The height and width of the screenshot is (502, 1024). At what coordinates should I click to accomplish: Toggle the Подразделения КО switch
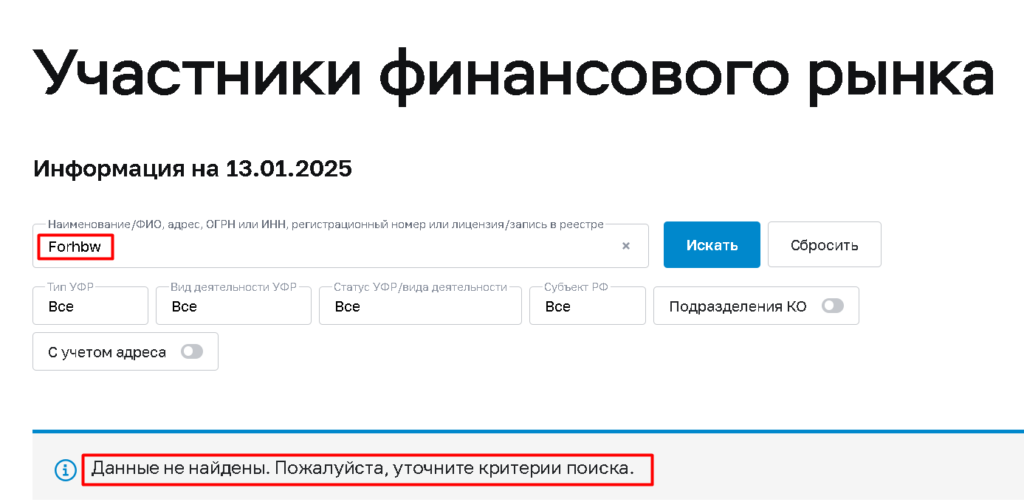pos(832,306)
